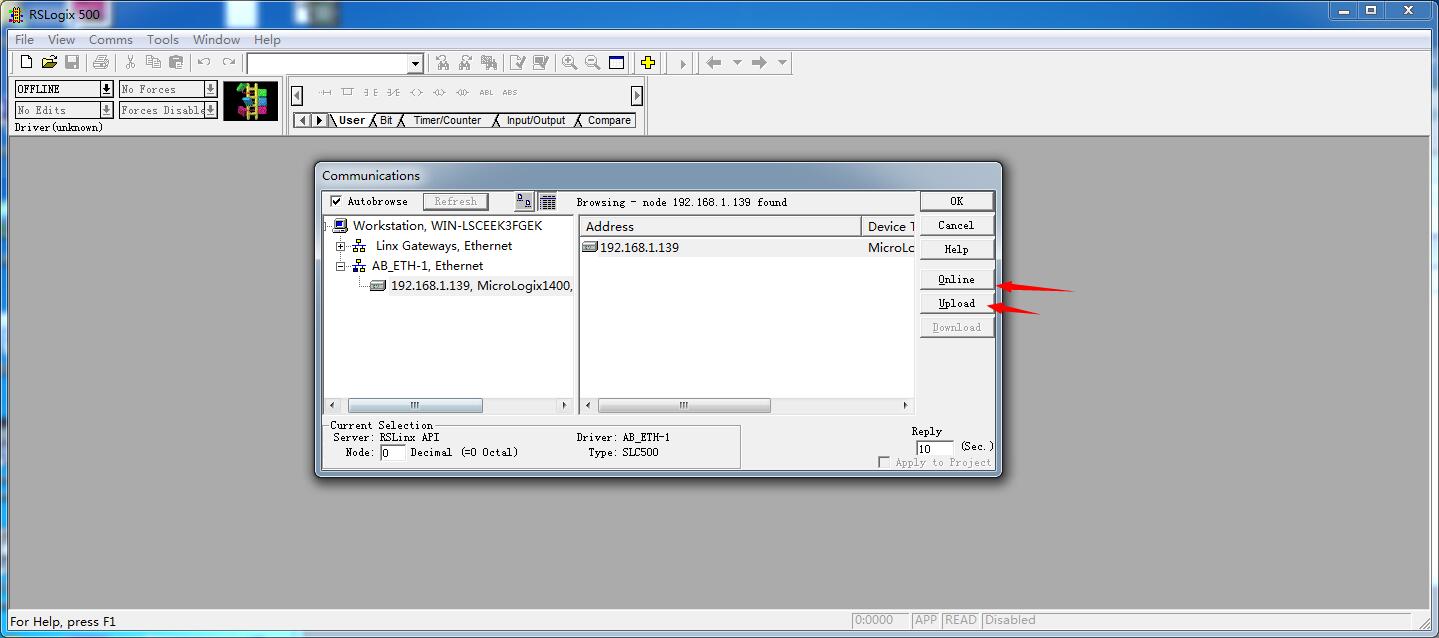Insert output energize coil instruction
Viewport: 1439px width, 638px height.
coord(416,92)
